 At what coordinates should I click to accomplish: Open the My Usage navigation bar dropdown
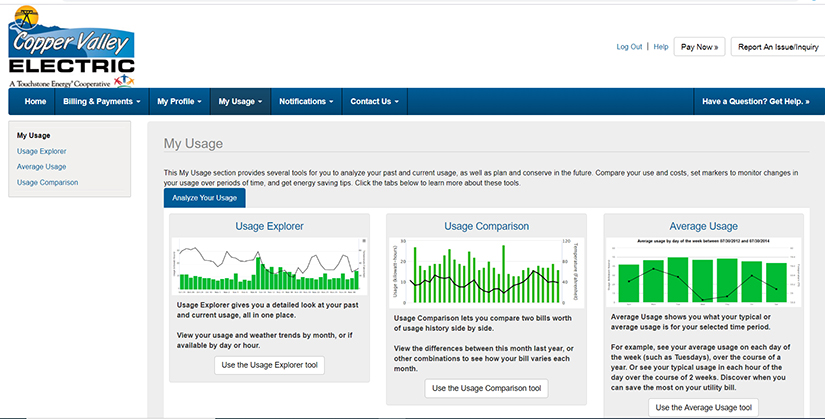(240, 101)
